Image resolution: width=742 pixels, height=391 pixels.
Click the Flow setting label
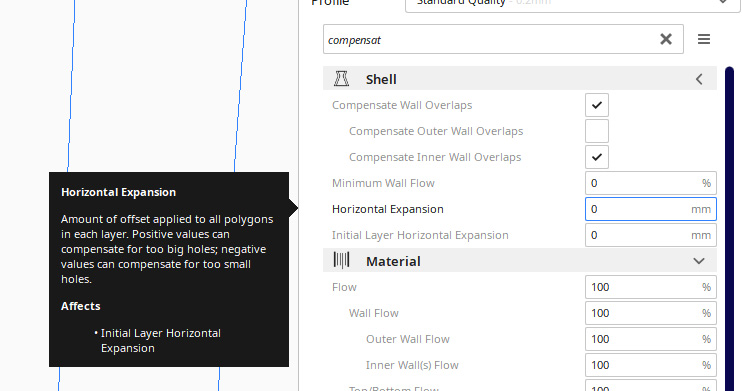coord(344,287)
